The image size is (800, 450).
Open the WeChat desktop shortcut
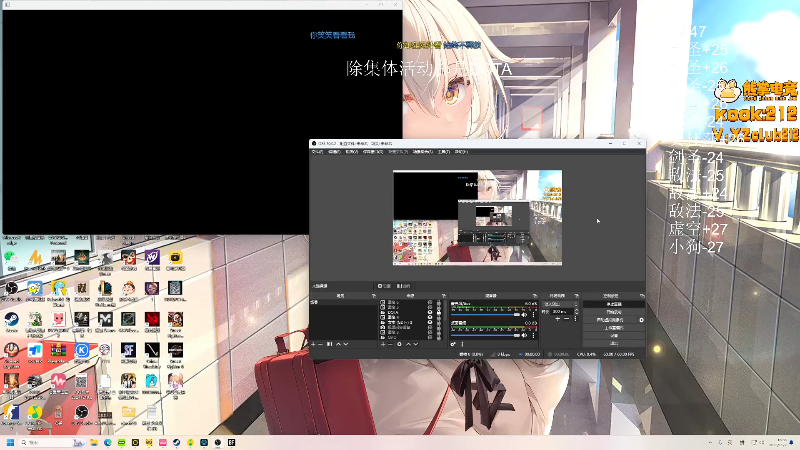[x=10, y=259]
